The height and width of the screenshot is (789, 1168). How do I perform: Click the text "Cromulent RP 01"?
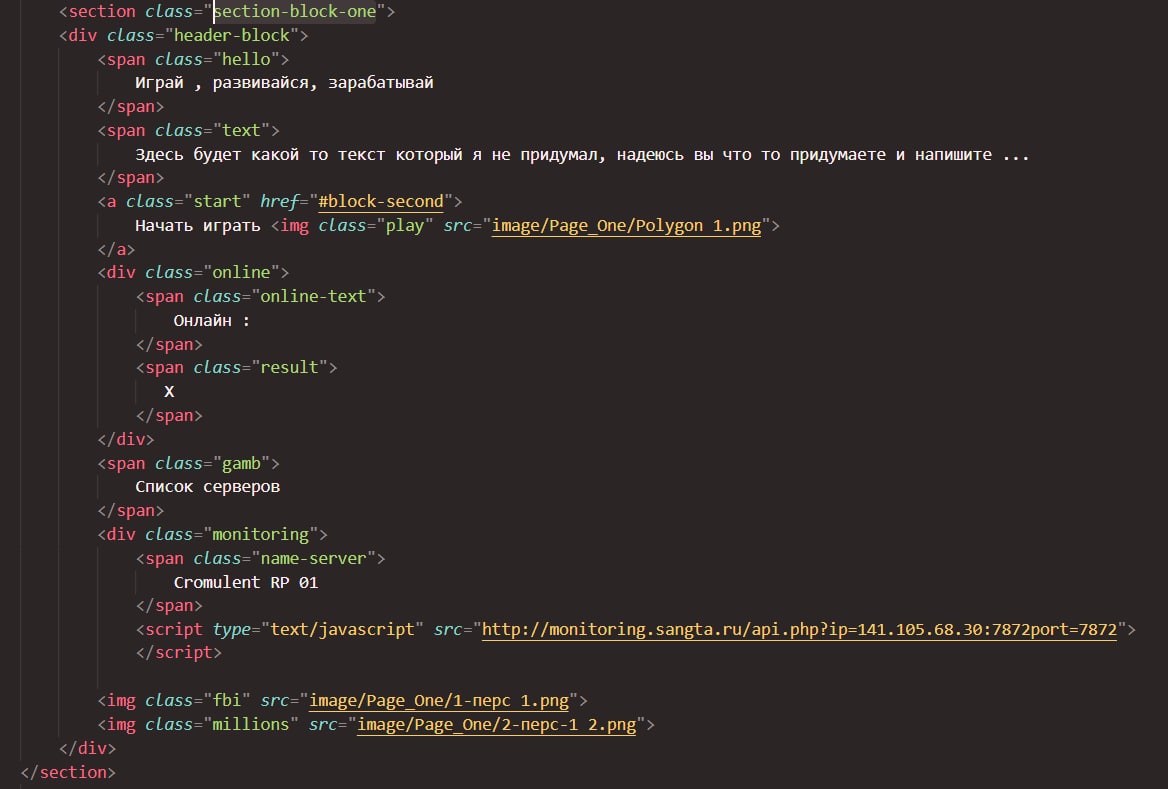pyautogui.click(x=246, y=583)
